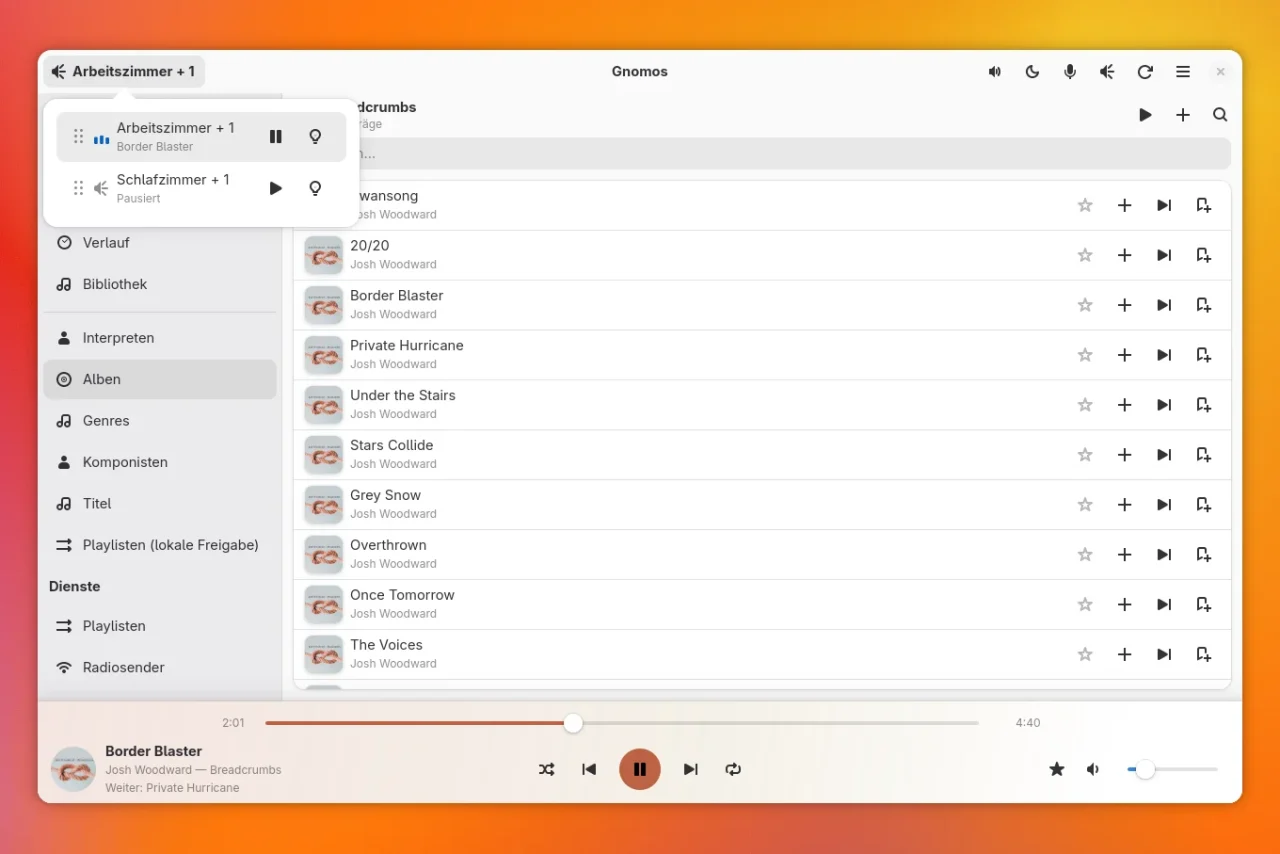Screen dimensions: 1280x854
Task: Favorite the 20/20 track
Action: (1085, 255)
